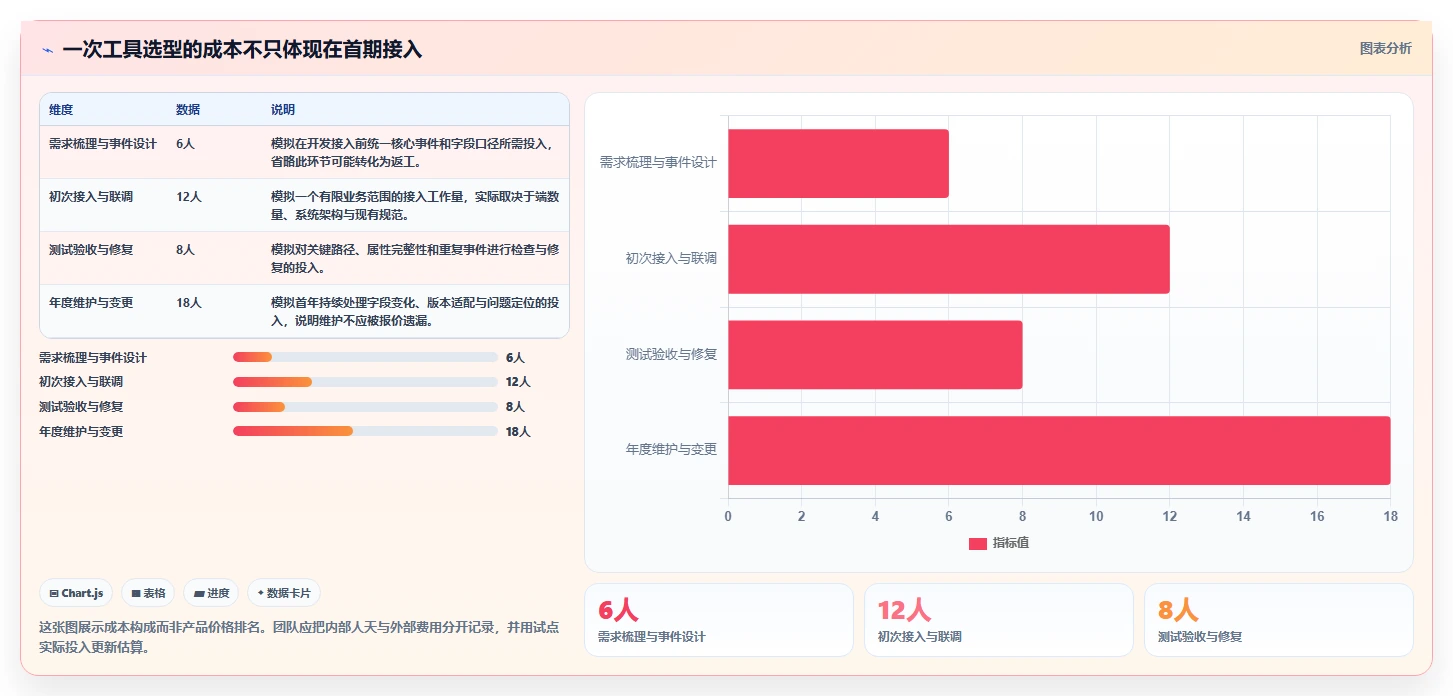Click the description starting 模拟在开发接入前
The image size is (1453, 696).
(414, 152)
